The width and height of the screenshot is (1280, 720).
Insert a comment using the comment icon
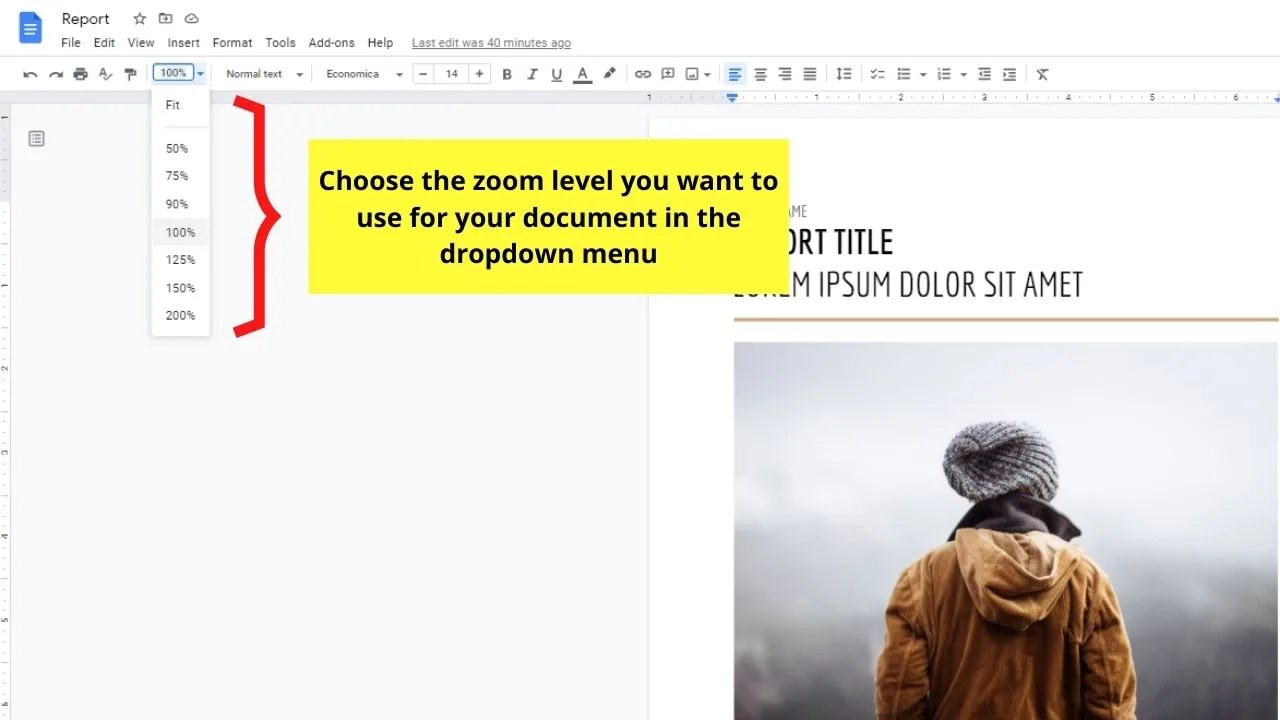coord(667,73)
